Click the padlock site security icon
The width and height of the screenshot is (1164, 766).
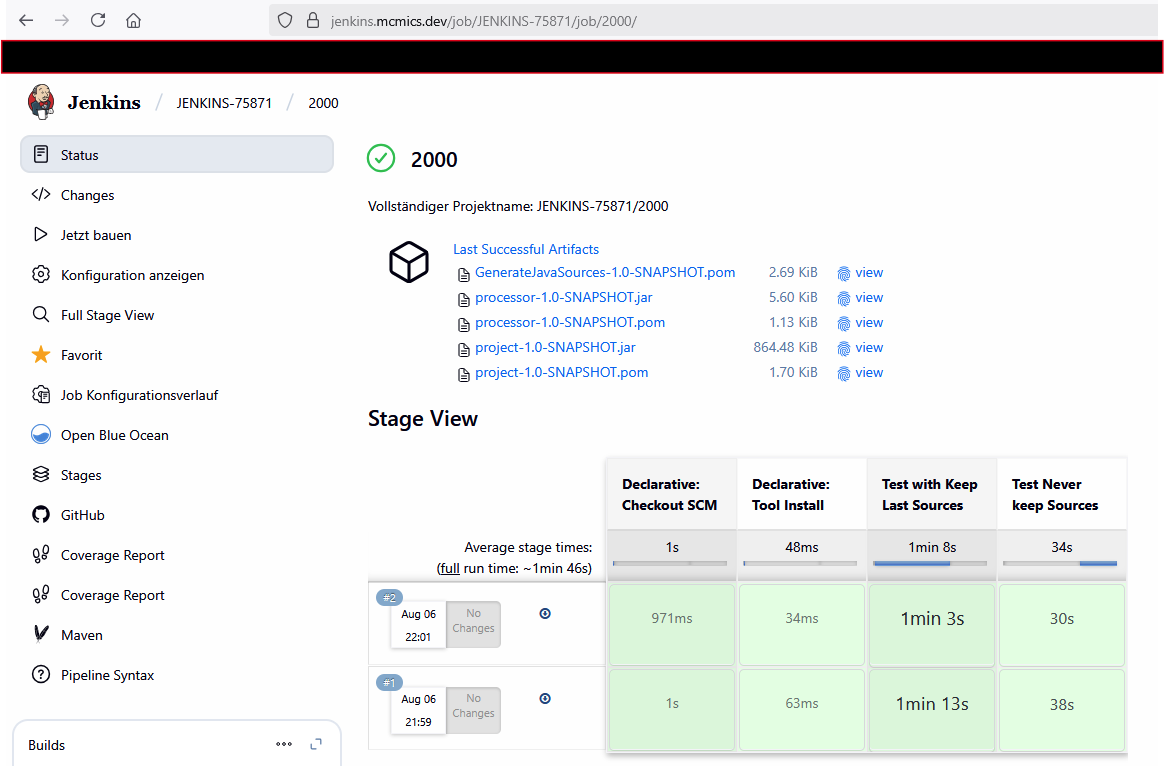tap(313, 21)
